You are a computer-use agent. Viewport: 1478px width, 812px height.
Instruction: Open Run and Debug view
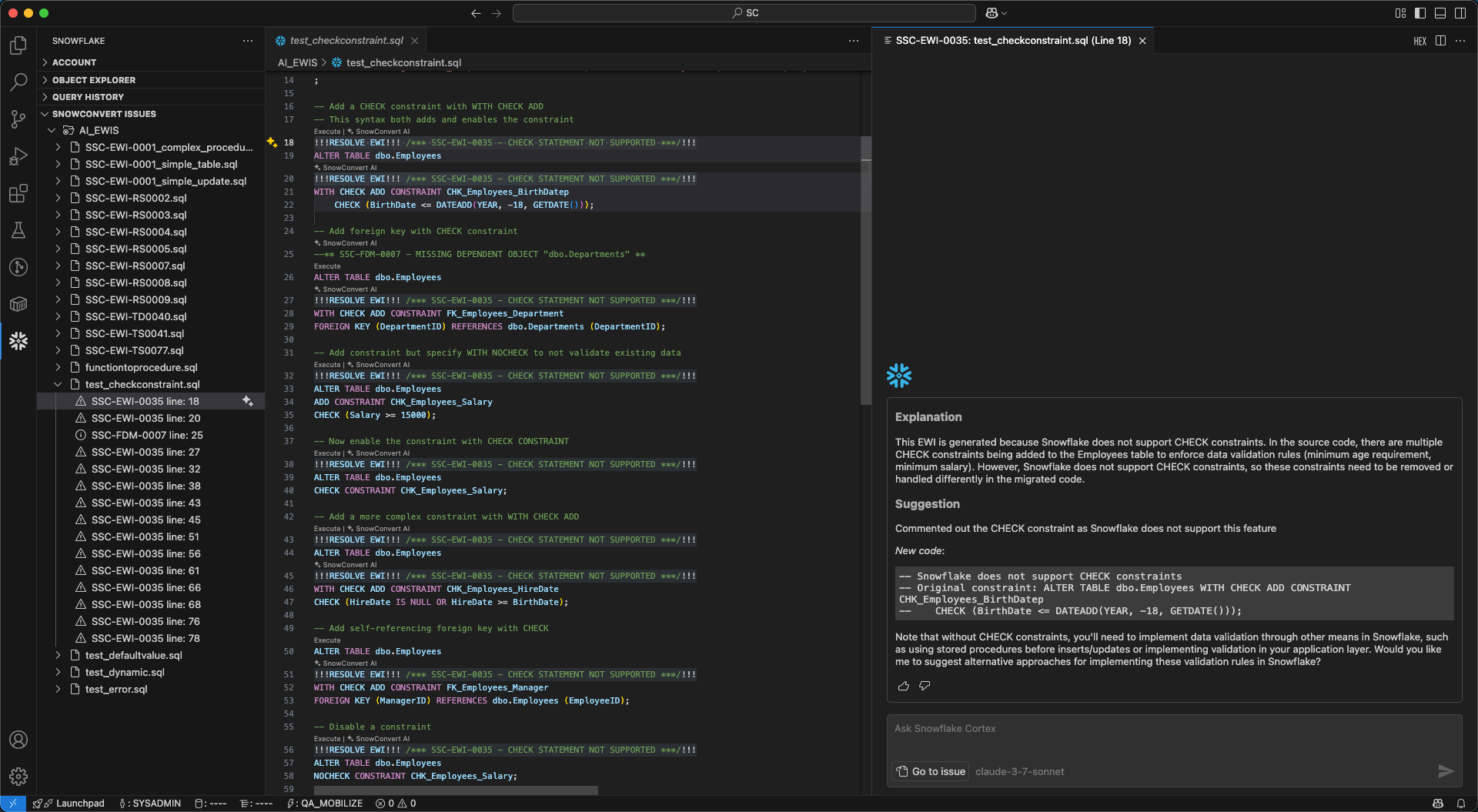[18, 156]
